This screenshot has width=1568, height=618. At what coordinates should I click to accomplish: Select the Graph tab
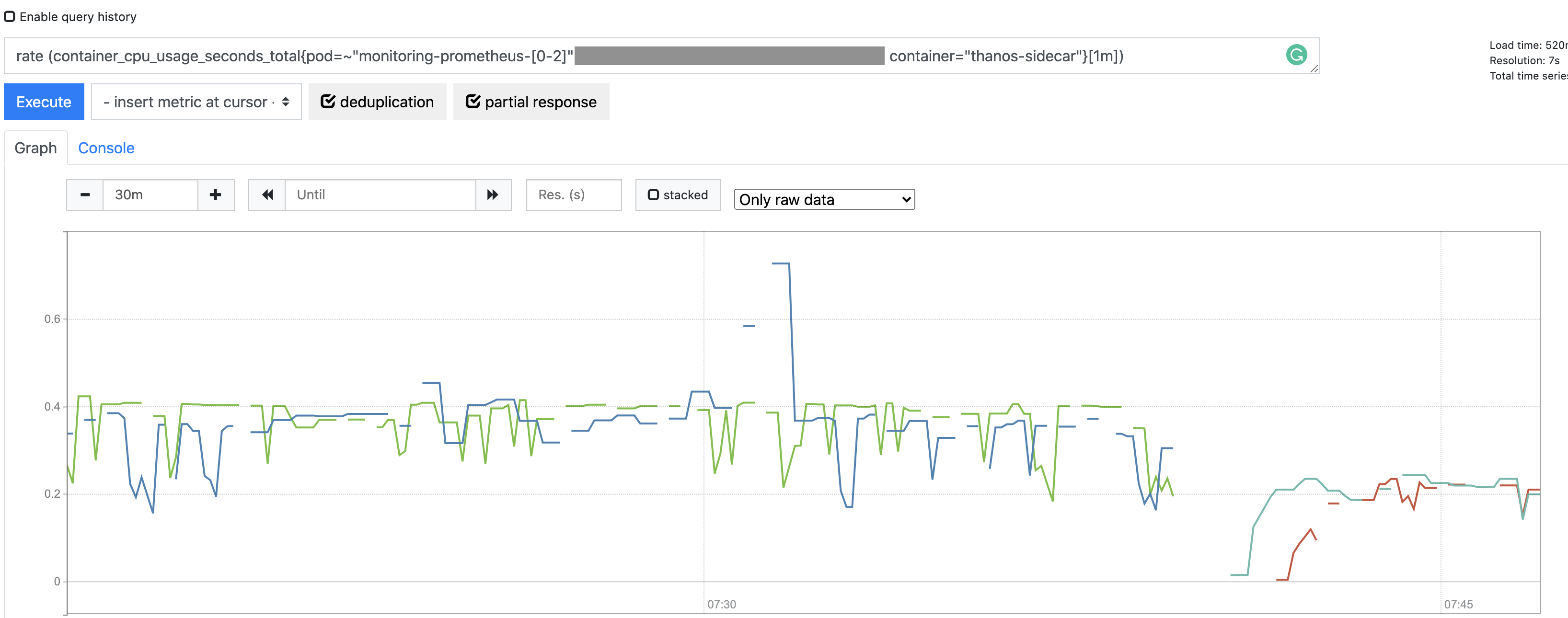point(35,148)
